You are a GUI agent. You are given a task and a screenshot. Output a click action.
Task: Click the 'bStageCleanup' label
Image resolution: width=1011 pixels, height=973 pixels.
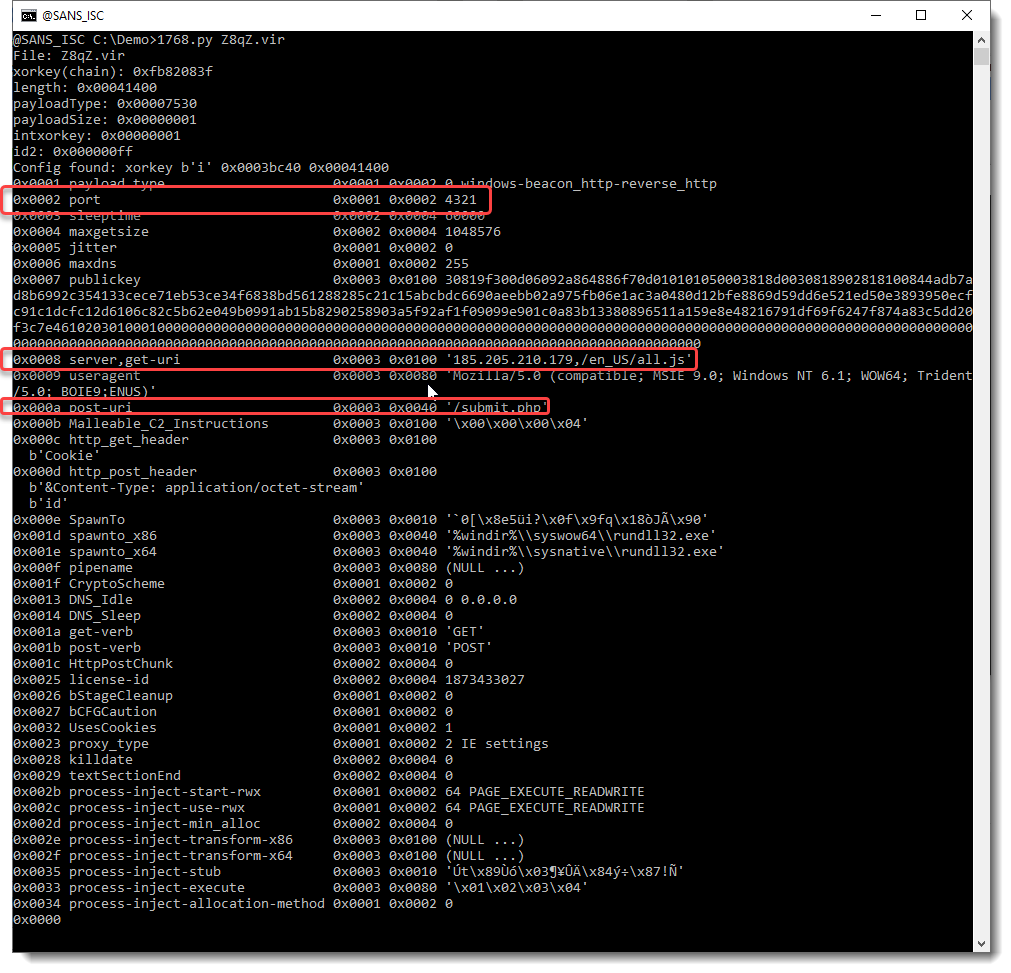[121, 696]
